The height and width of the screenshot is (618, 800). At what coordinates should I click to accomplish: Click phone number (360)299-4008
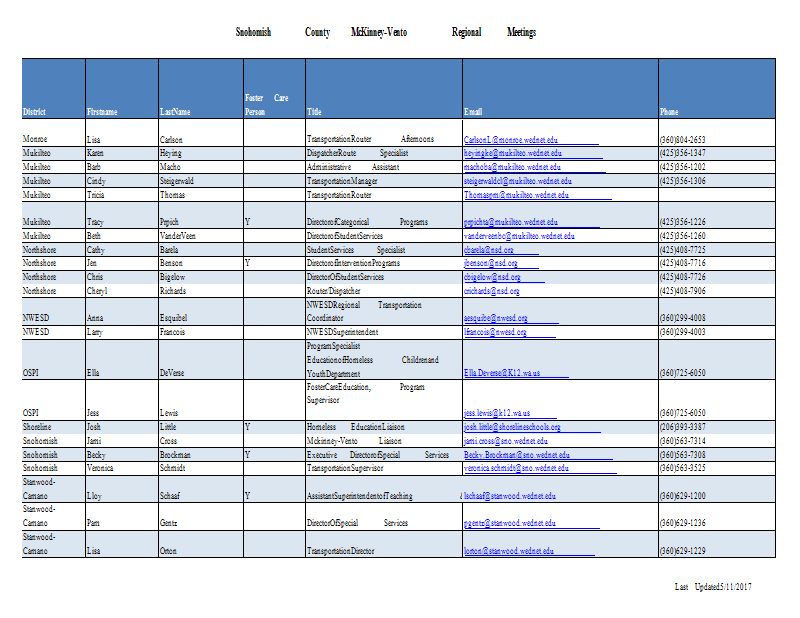point(683,318)
